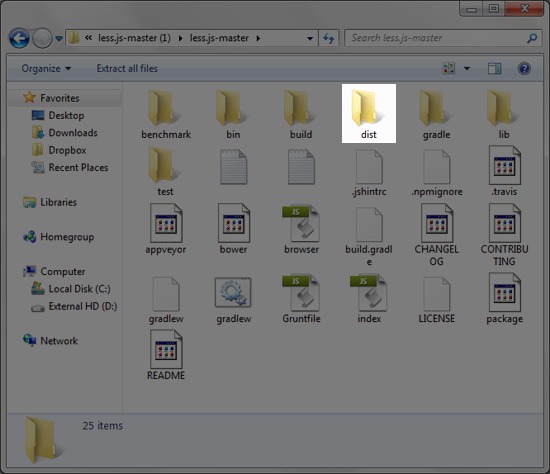Screen dimensions: 550x474
Task: Open the Organize dropdown menu
Action: pos(46,68)
